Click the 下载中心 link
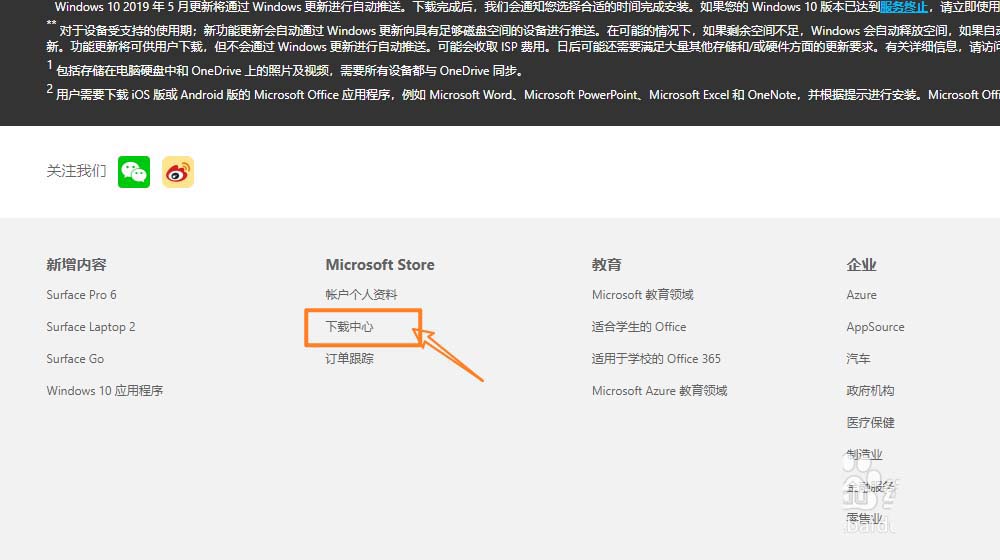The width and height of the screenshot is (1000, 560). coord(349,327)
